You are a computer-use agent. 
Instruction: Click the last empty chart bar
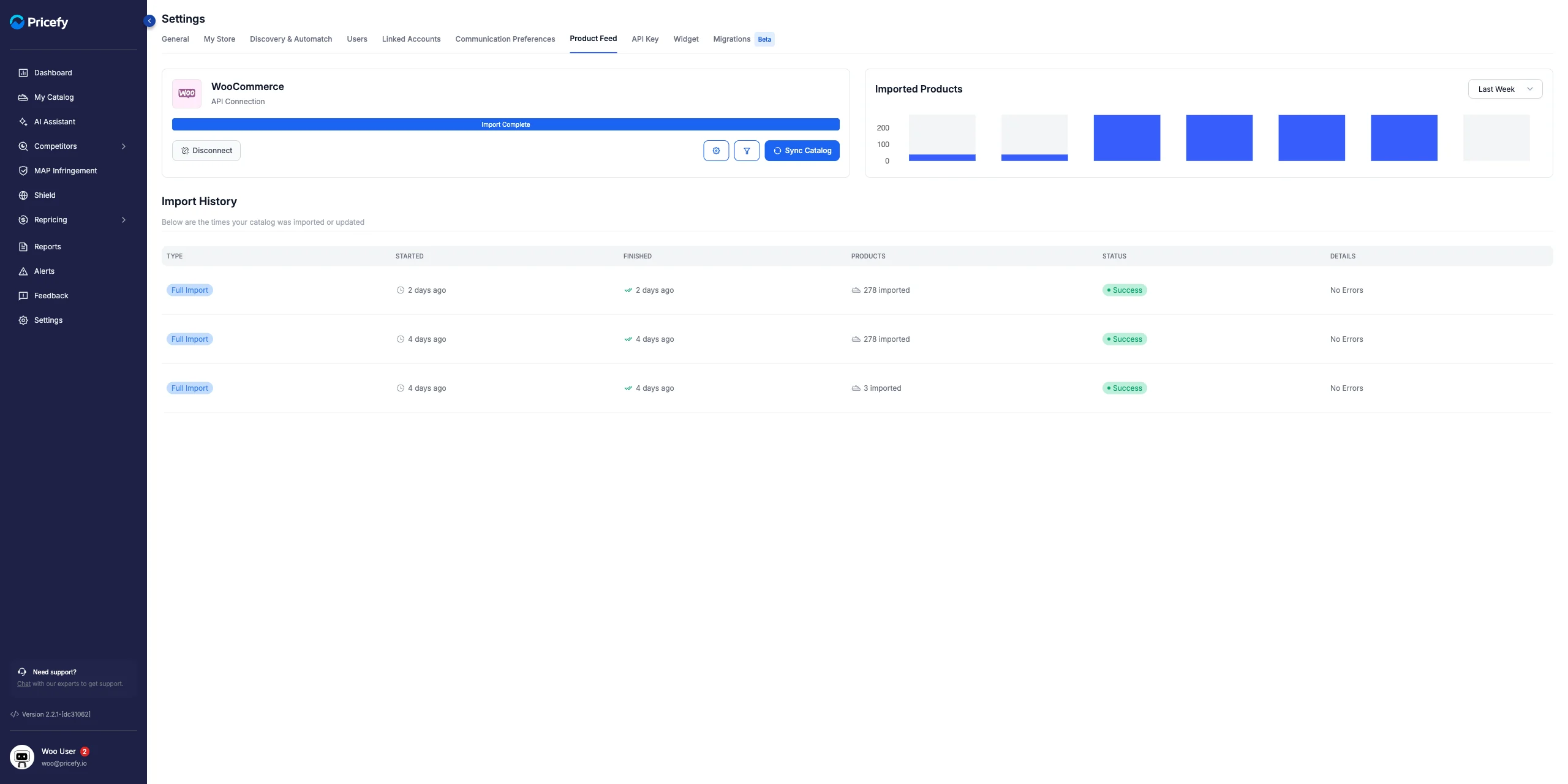click(x=1496, y=138)
